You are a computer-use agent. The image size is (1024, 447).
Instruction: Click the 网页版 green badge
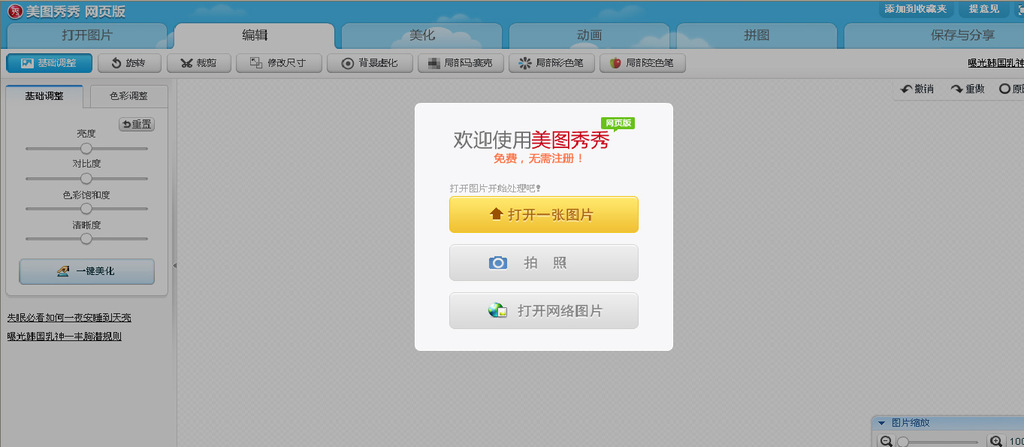[618, 123]
